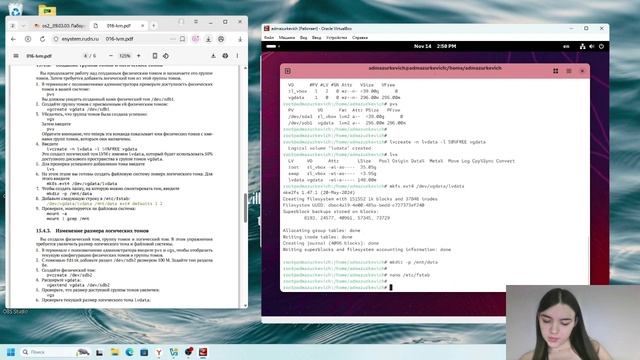Reload the PDF page in browser
Image resolution: width=640 pixels, height=360 pixels.
point(42,39)
